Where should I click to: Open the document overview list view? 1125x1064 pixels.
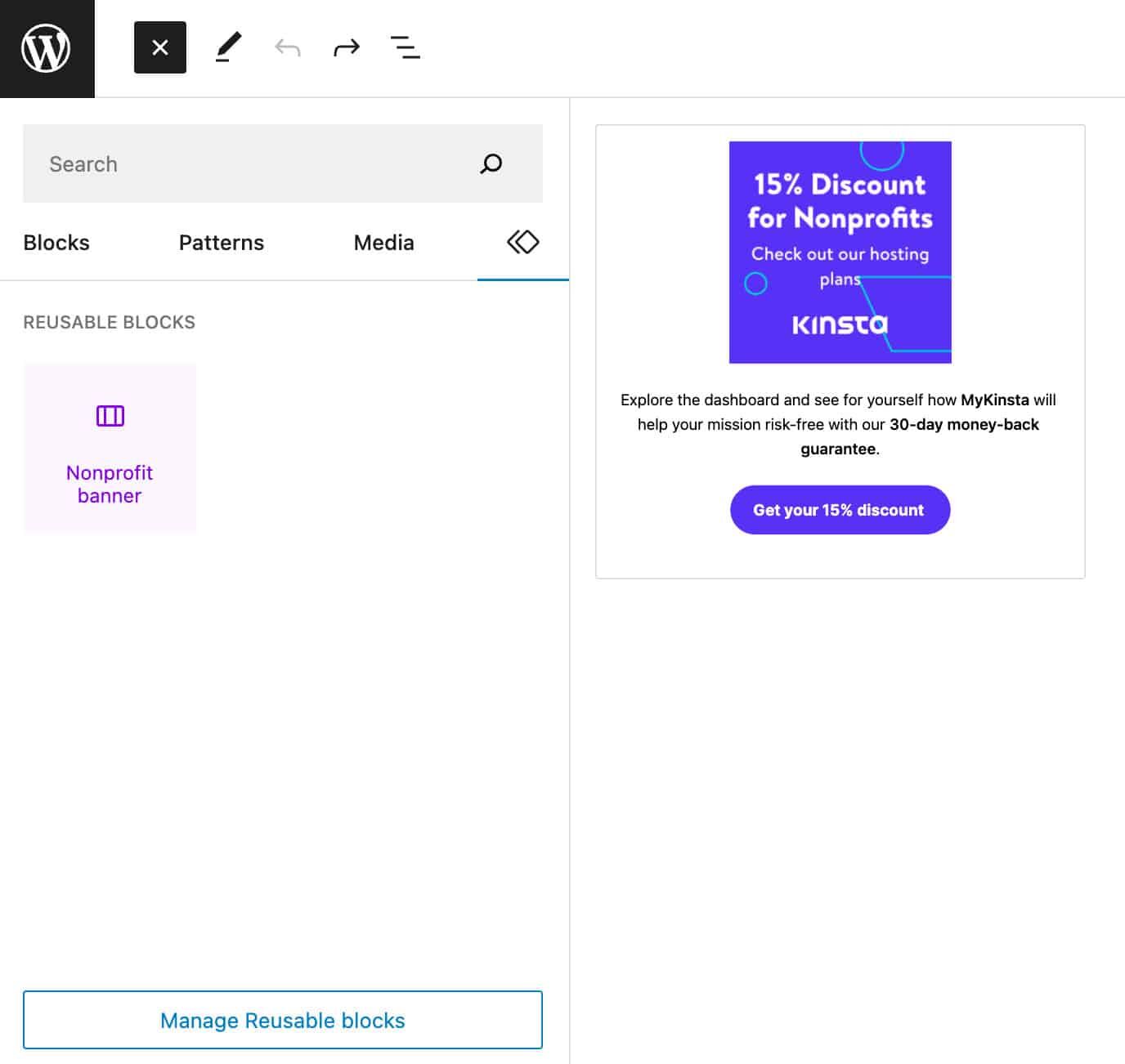click(x=405, y=48)
